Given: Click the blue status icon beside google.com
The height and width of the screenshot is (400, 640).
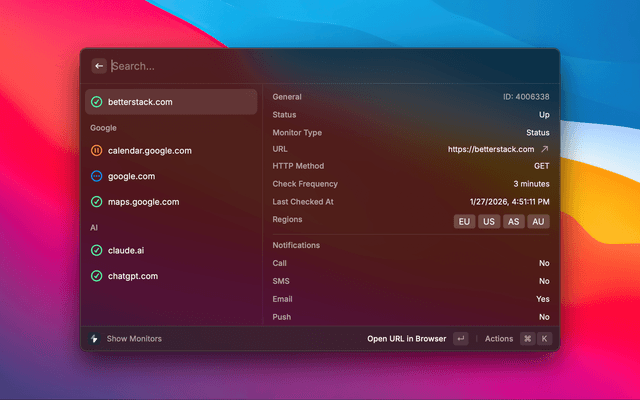Looking at the screenshot, I should (x=96, y=176).
